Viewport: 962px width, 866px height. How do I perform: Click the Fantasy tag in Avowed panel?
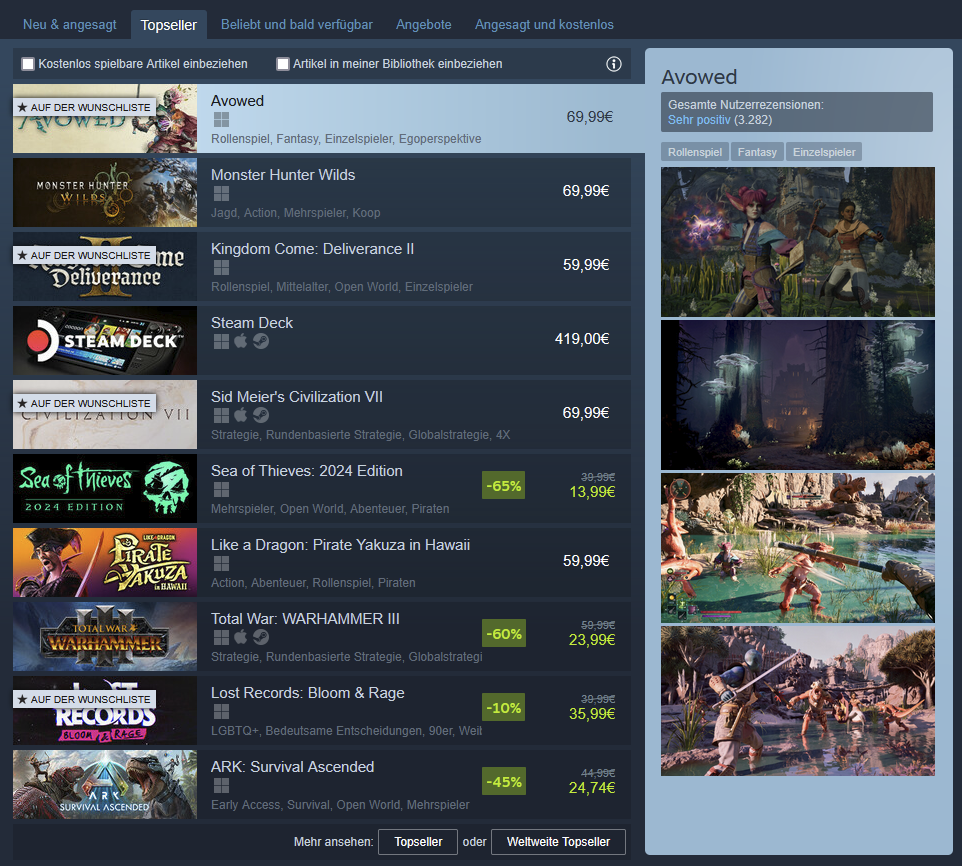(x=757, y=152)
